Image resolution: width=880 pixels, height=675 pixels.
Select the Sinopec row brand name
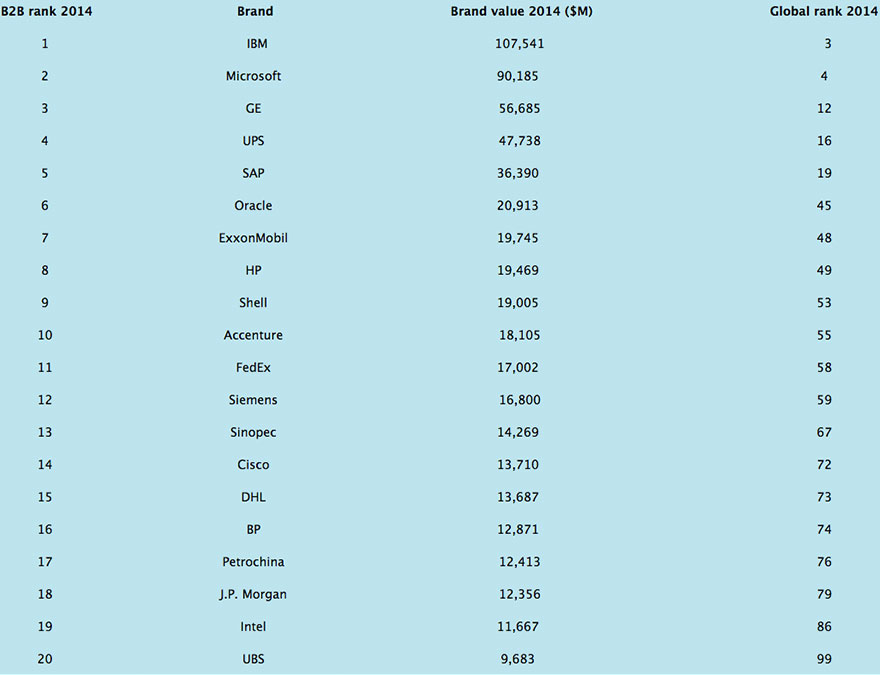(x=253, y=433)
